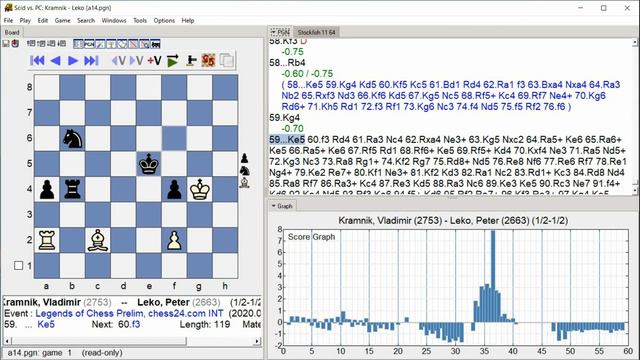Click the Legends of Chess Prelim event link
Screen dimensions: 640x360
tap(129, 313)
